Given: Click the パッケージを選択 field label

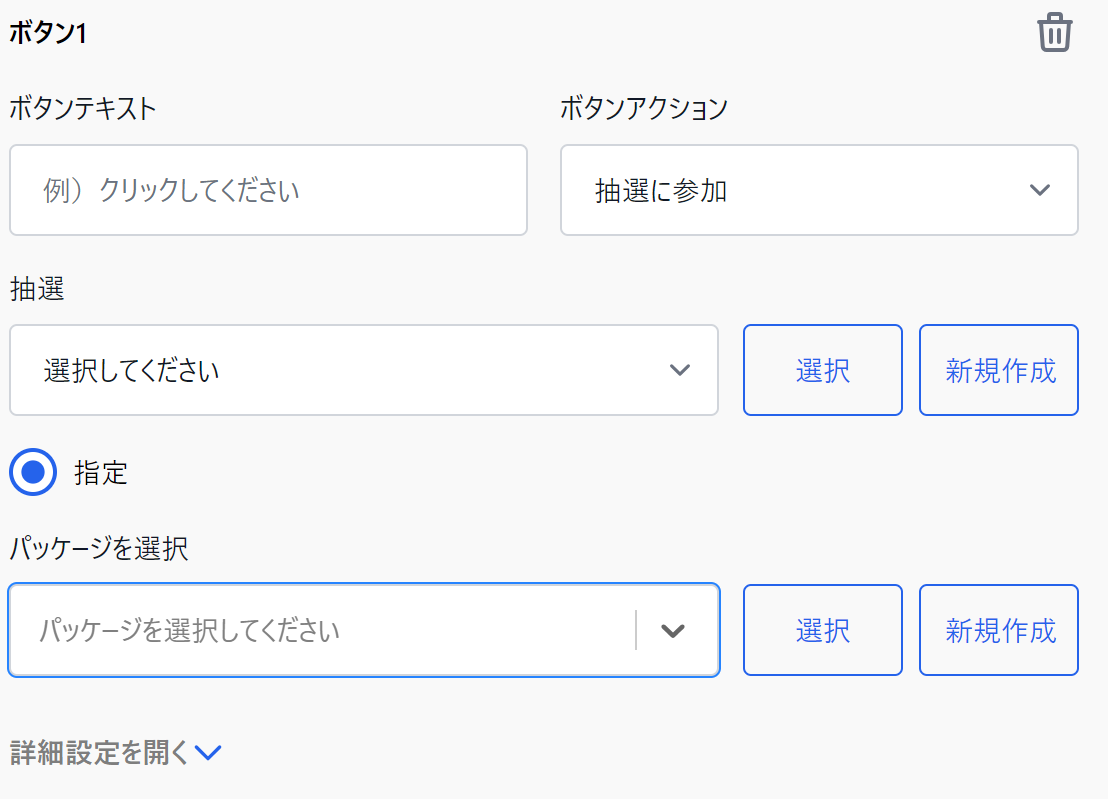Looking at the screenshot, I should click(99, 548).
